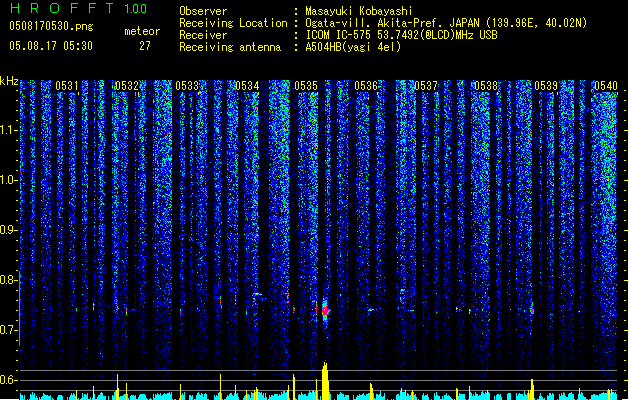This screenshot has height=400, width=629.
Task: Select the file name 0508170530.png
Action: click(51, 26)
